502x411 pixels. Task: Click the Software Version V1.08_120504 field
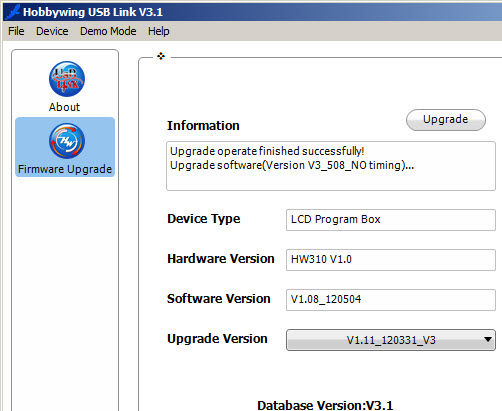[391, 300]
